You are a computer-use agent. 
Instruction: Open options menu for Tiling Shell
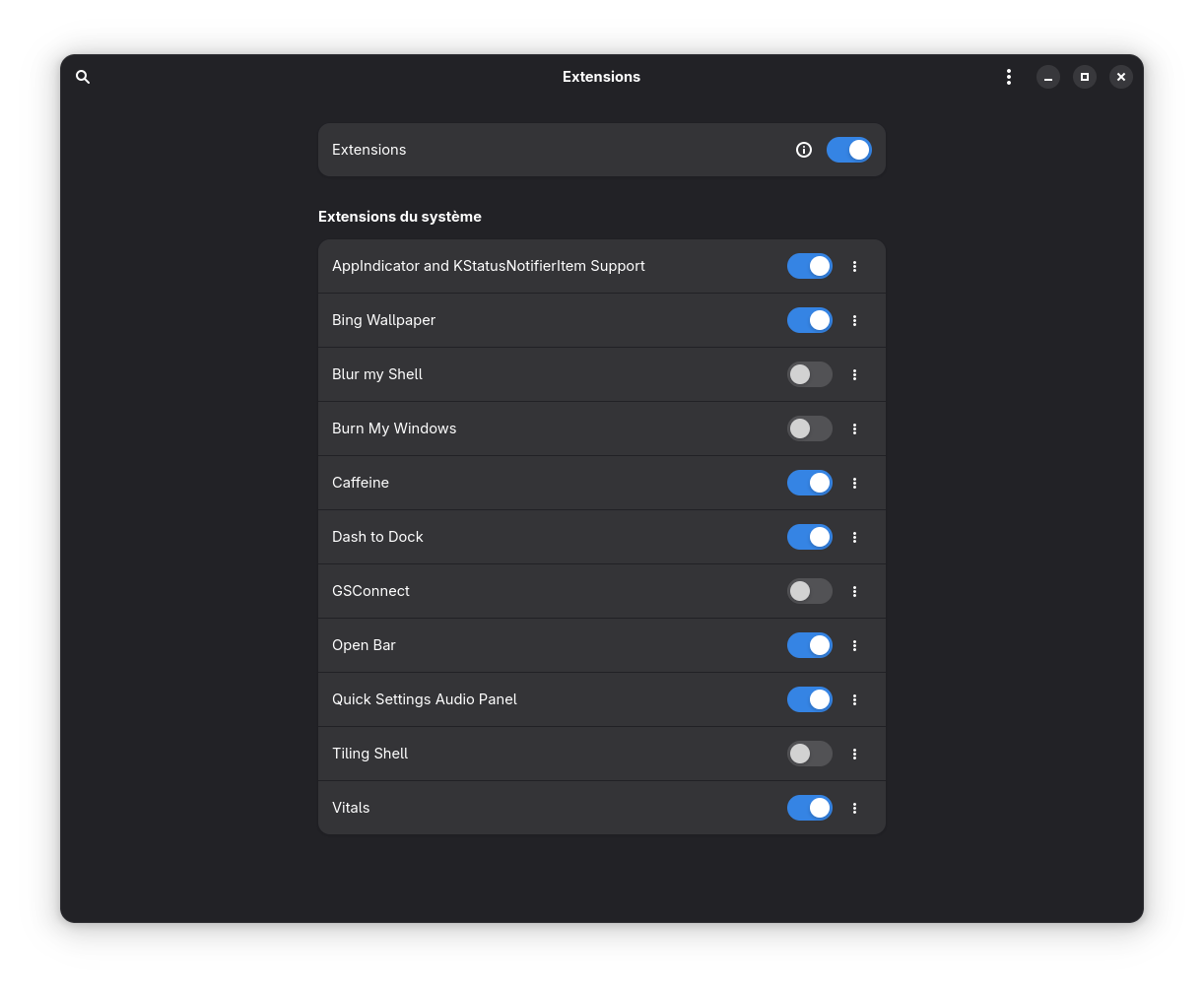[x=855, y=754]
